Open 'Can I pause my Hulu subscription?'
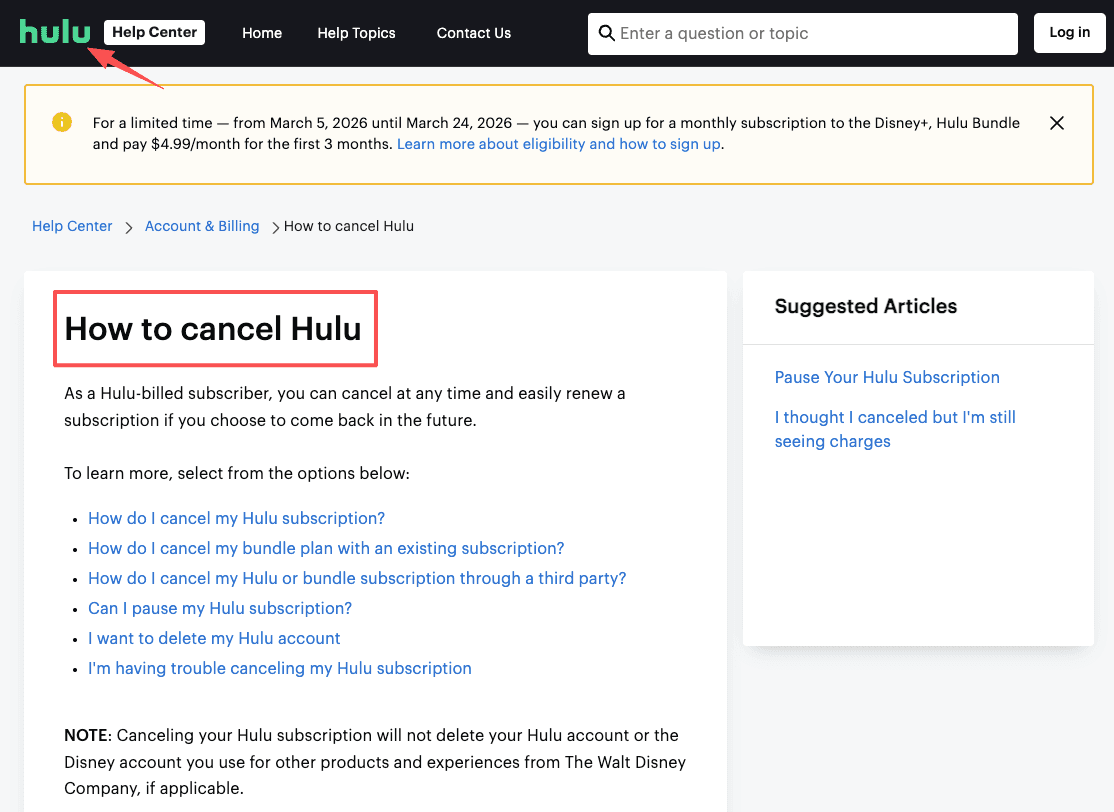Image resolution: width=1114 pixels, height=812 pixels. [x=219, y=608]
